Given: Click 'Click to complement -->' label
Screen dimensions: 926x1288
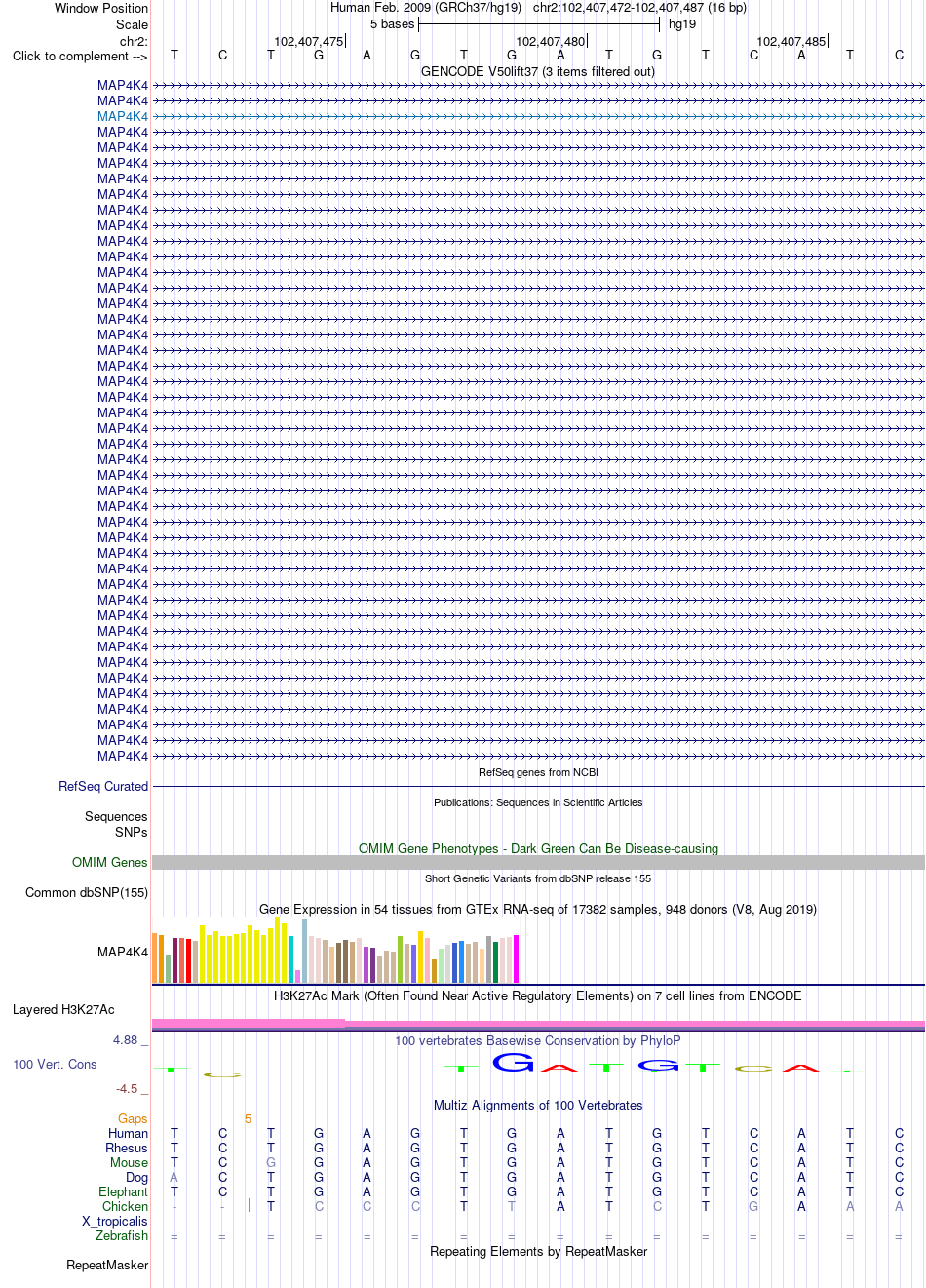Looking at the screenshot, I should [x=80, y=56].
